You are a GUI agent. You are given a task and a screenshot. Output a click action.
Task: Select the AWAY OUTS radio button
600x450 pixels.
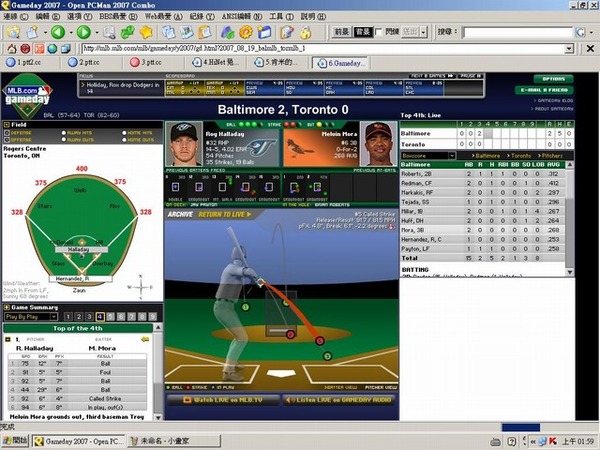(x=64, y=140)
